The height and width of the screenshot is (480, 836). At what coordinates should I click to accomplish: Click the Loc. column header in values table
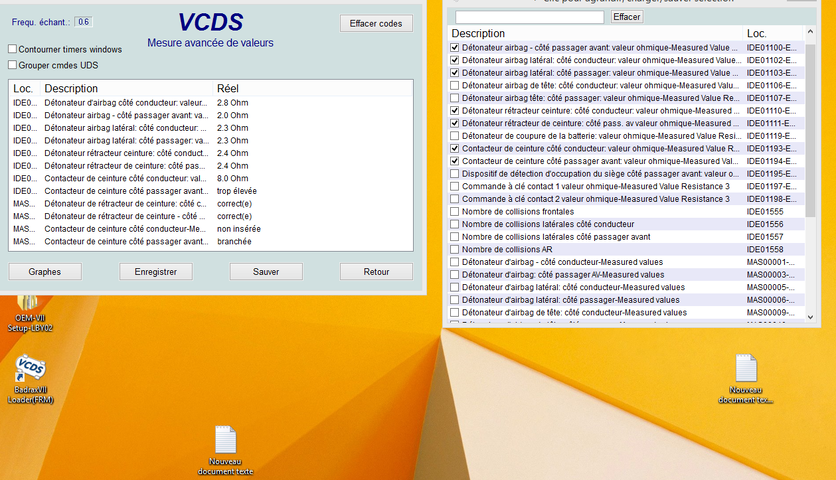pos(25,89)
